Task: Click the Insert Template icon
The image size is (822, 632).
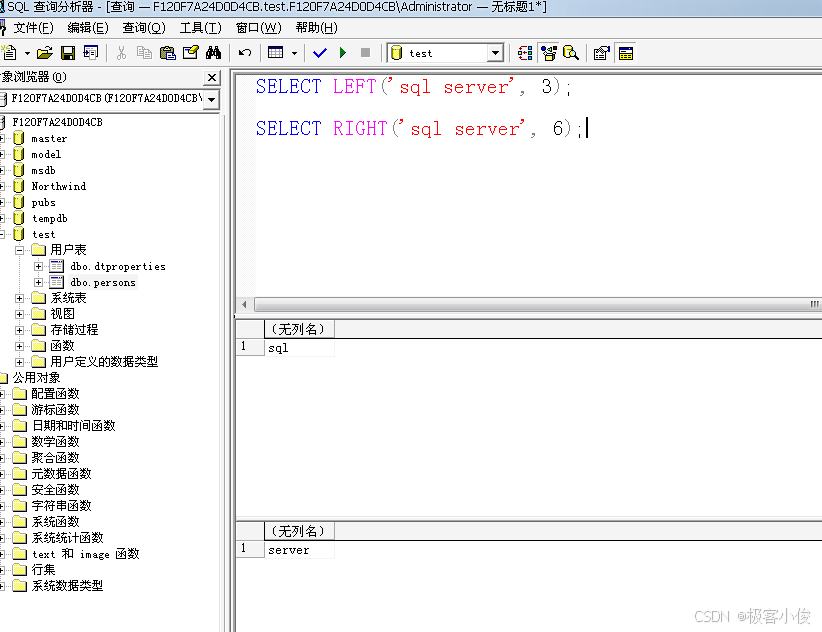Action: coord(91,53)
